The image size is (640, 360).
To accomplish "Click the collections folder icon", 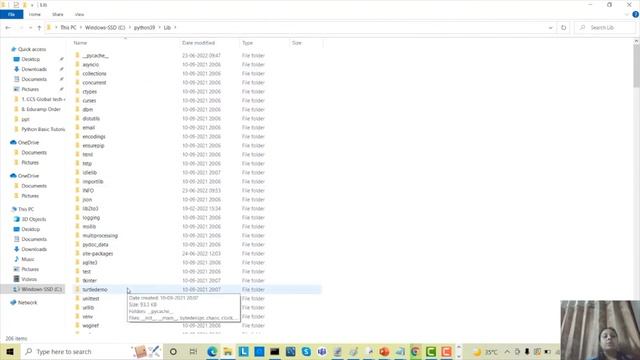I will tap(78, 73).
